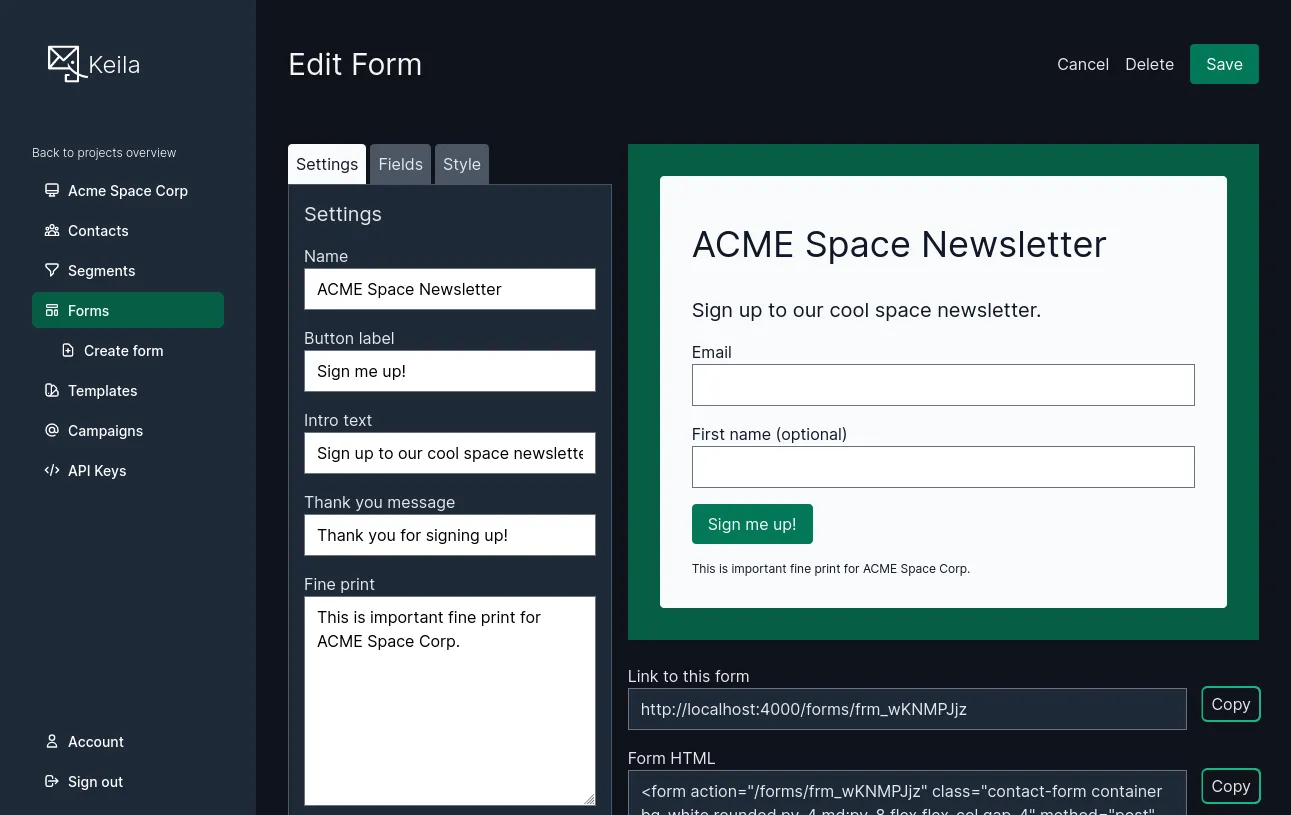
Task: Select the Contacts icon in the sidebar
Action: point(52,230)
